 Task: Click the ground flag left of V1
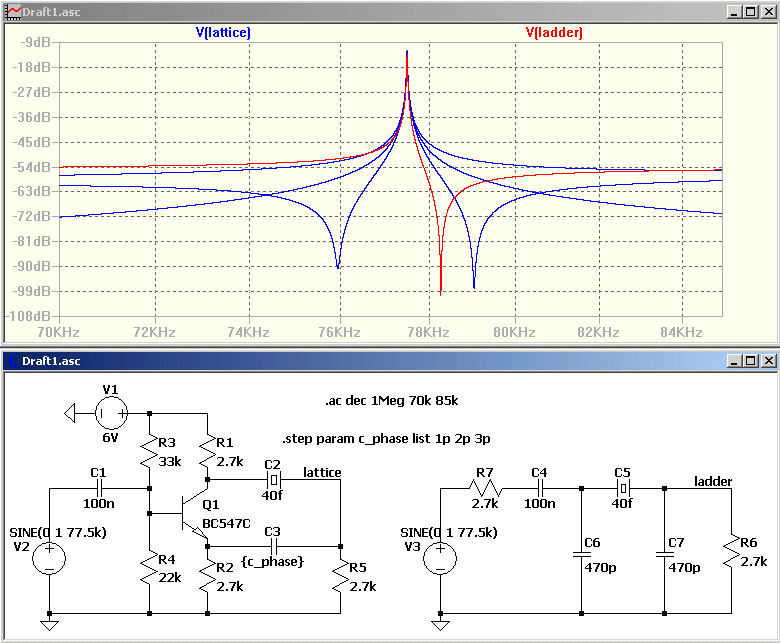click(x=70, y=413)
